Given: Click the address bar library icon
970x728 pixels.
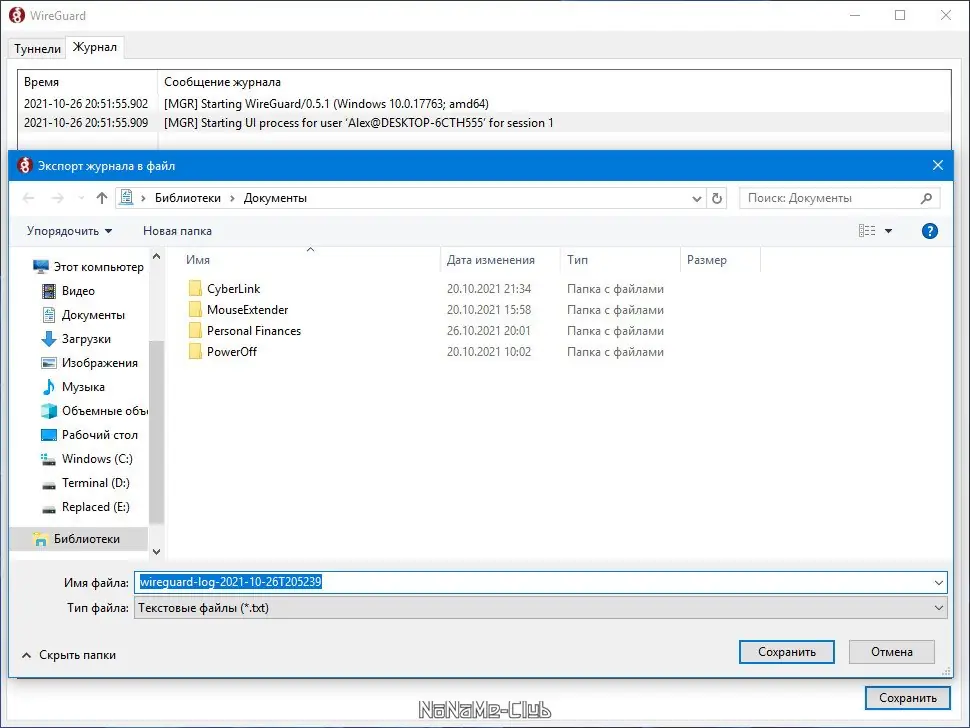Looking at the screenshot, I should (126, 197).
